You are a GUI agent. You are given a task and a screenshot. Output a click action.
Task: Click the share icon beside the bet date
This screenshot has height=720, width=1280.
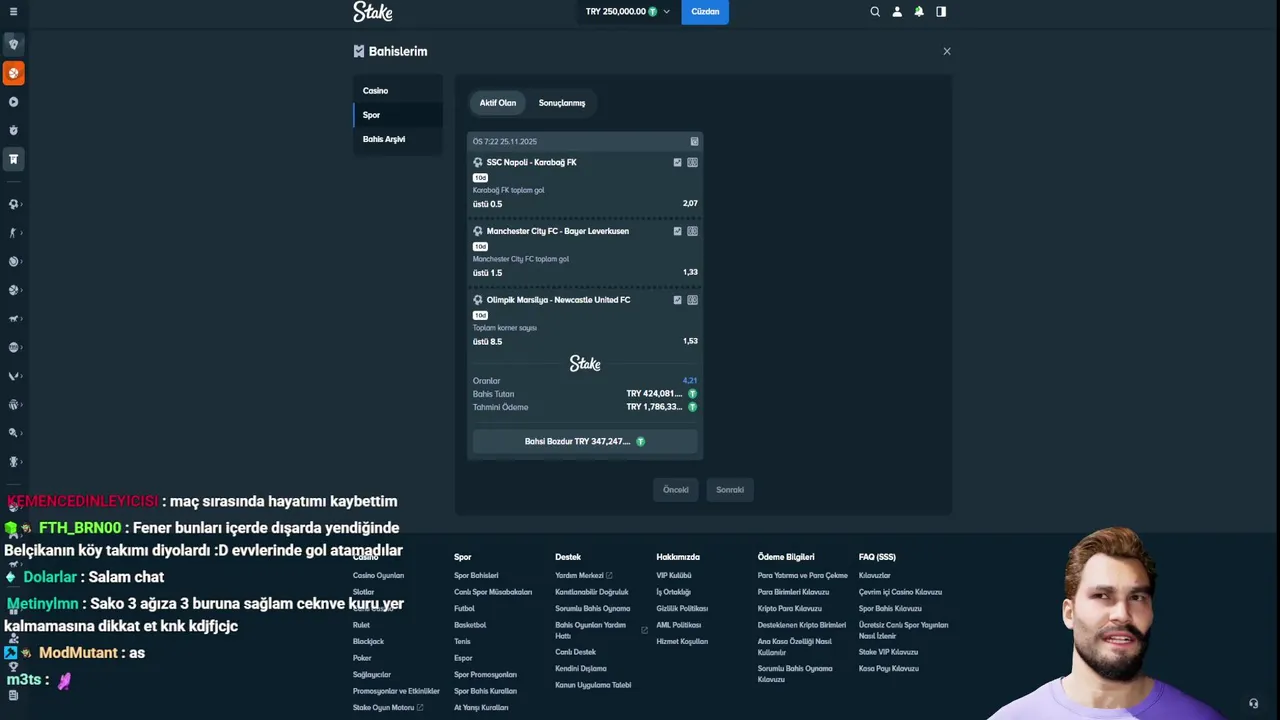[694, 142]
